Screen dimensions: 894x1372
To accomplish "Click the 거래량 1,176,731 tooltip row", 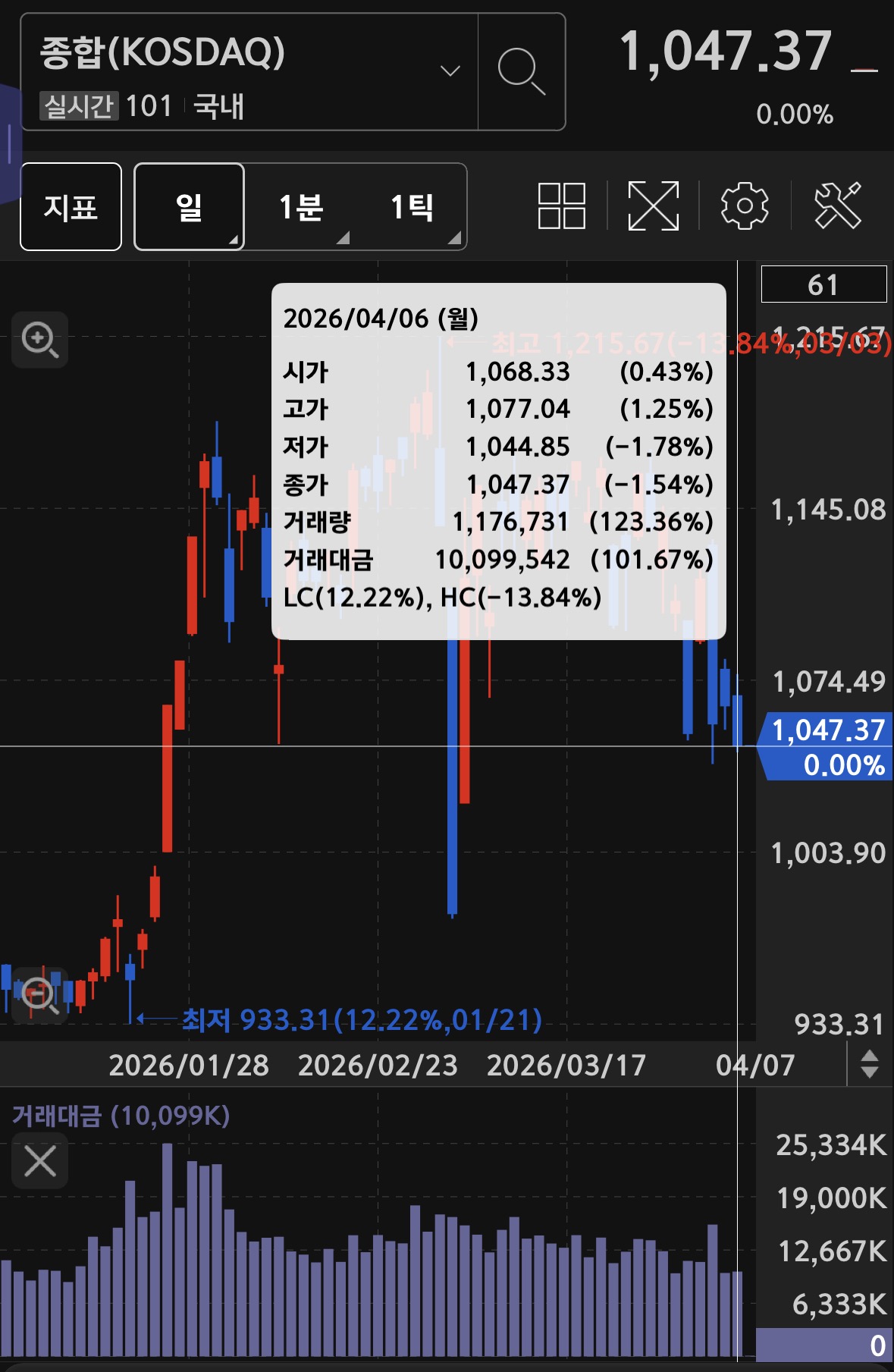I will [x=498, y=521].
